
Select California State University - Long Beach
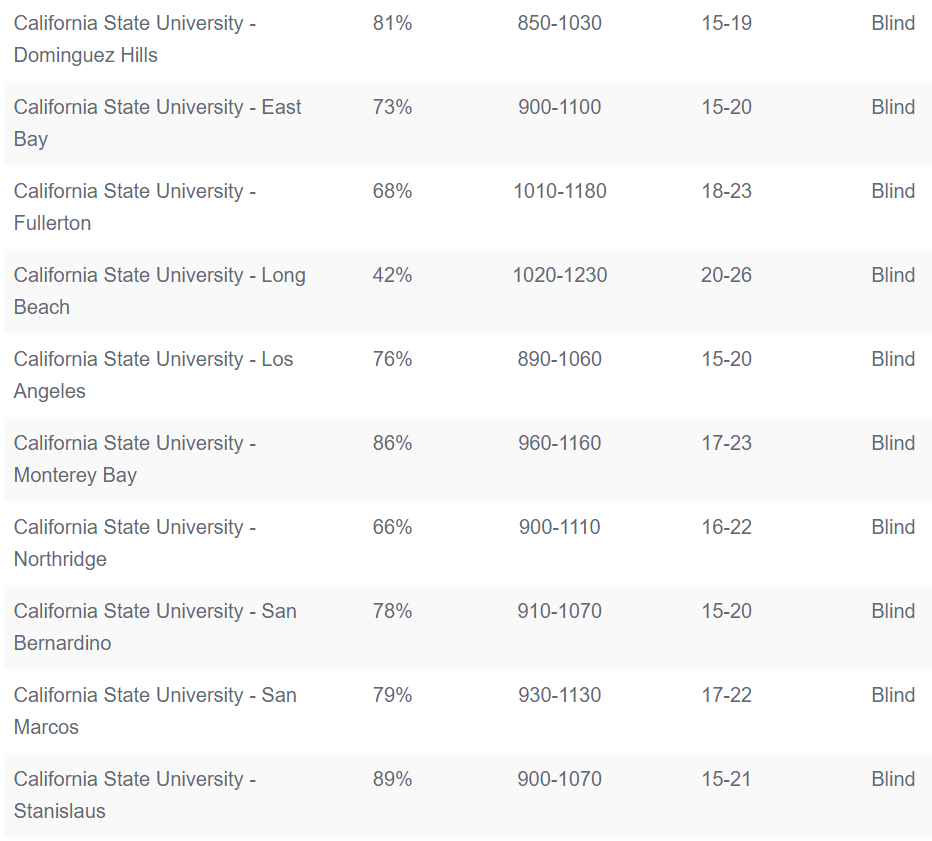coord(467,291)
